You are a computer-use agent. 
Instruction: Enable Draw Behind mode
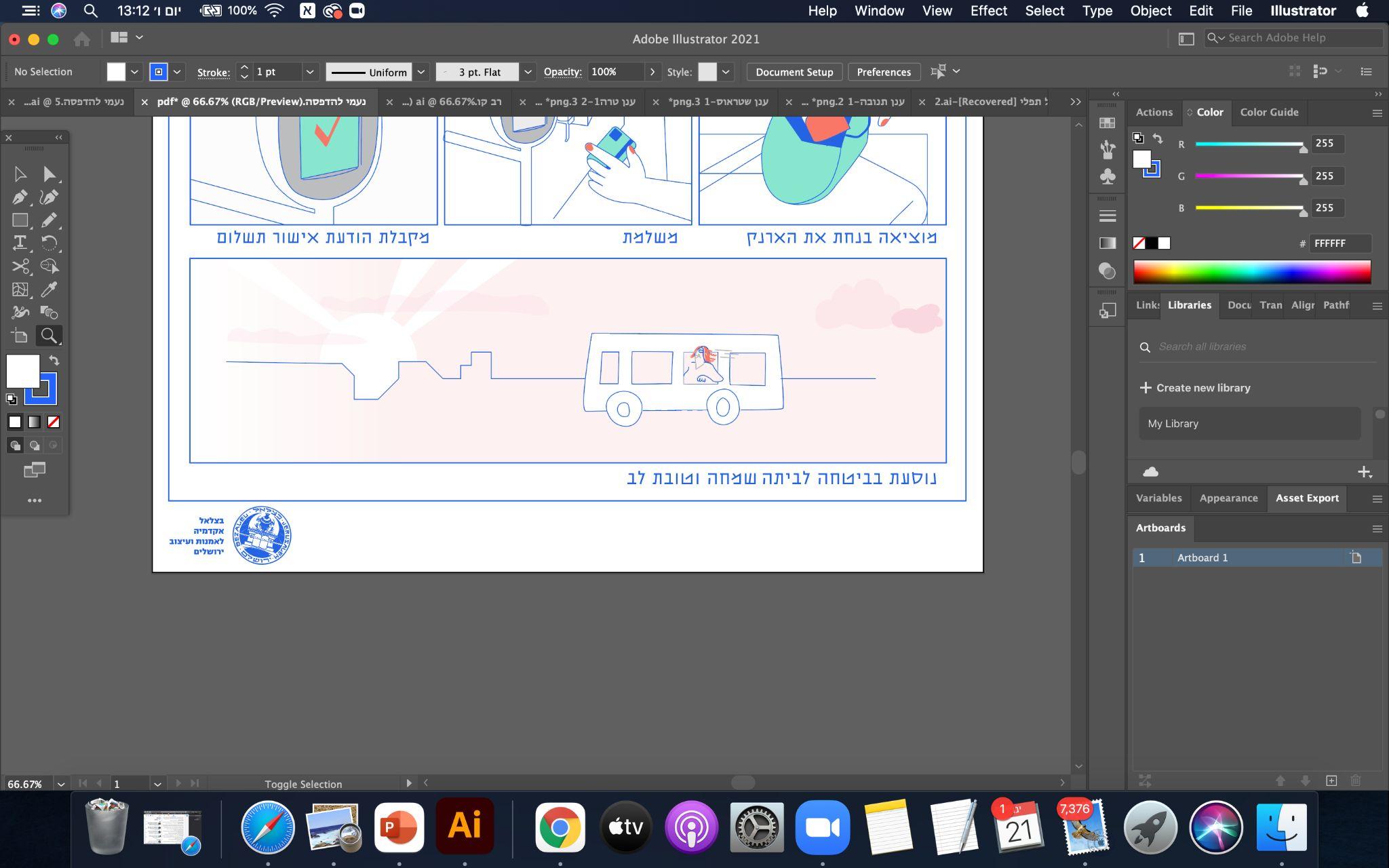point(34,446)
